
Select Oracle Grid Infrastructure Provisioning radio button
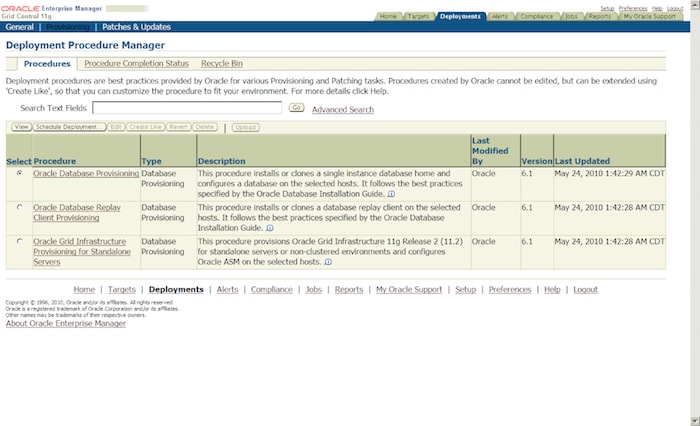(20, 241)
